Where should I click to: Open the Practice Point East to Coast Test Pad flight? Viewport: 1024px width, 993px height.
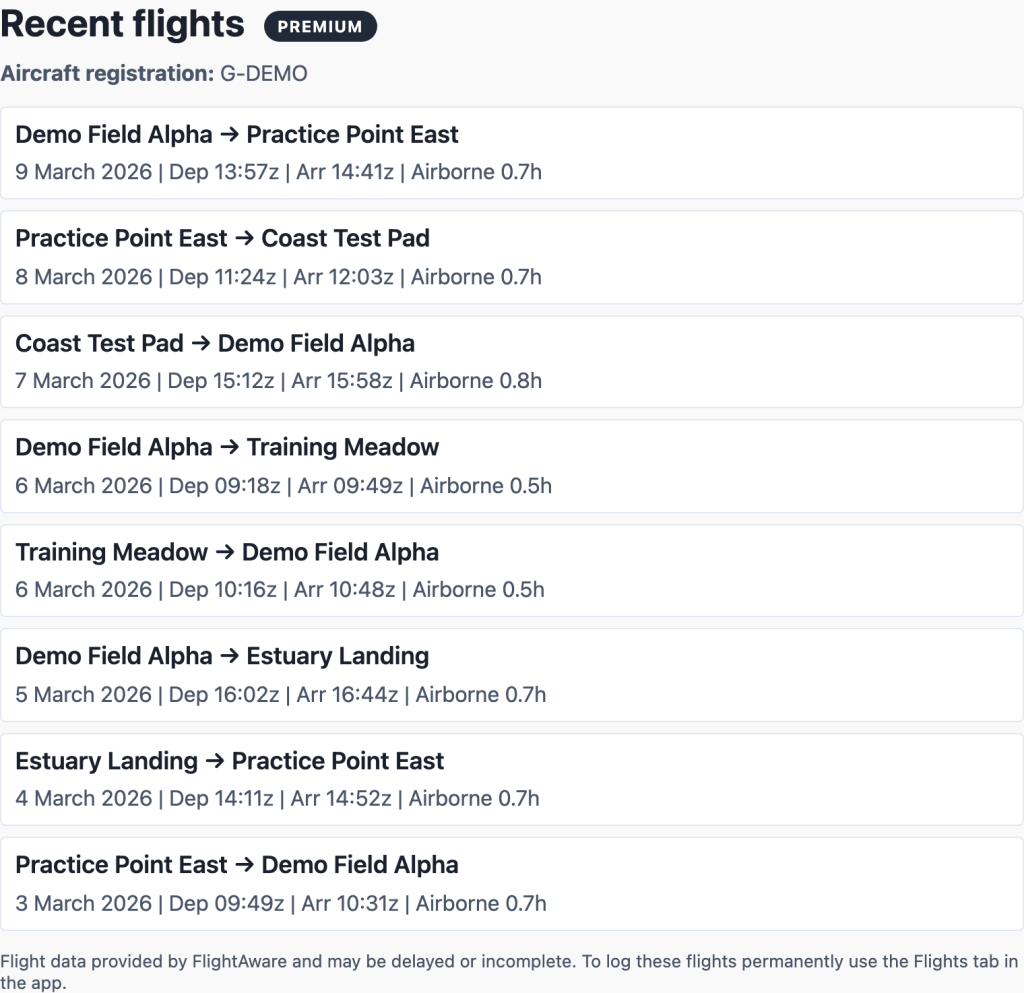coord(512,257)
